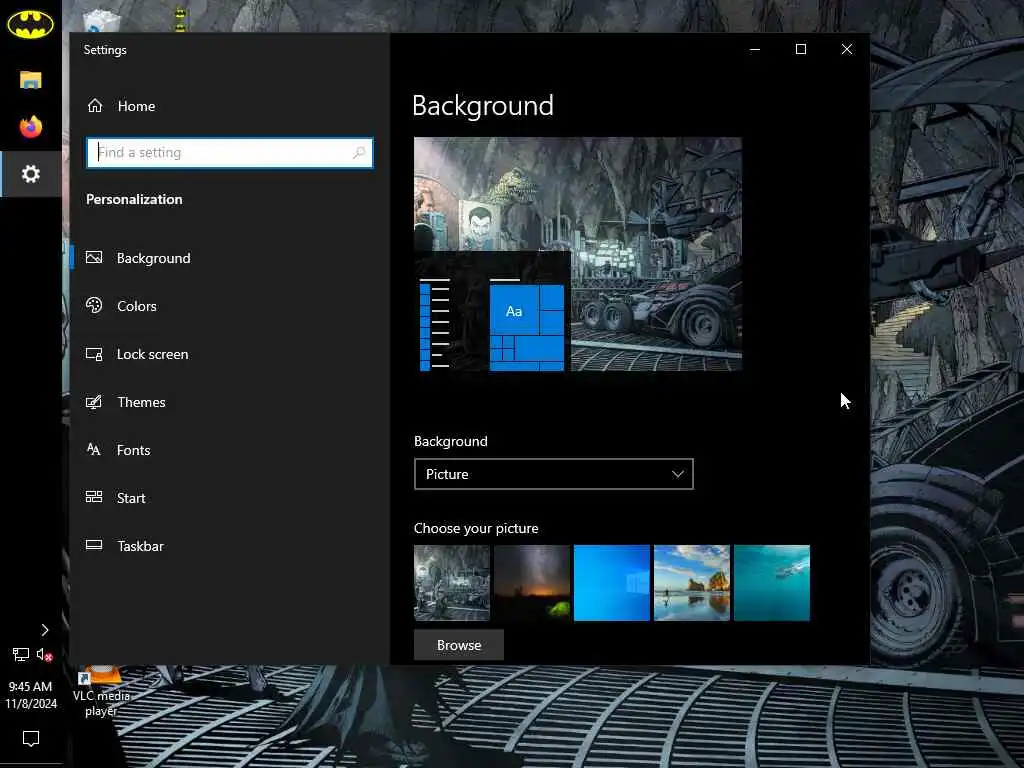The width and height of the screenshot is (1024, 768).
Task: Focus the Find a setting search box
Action: pyautogui.click(x=230, y=152)
